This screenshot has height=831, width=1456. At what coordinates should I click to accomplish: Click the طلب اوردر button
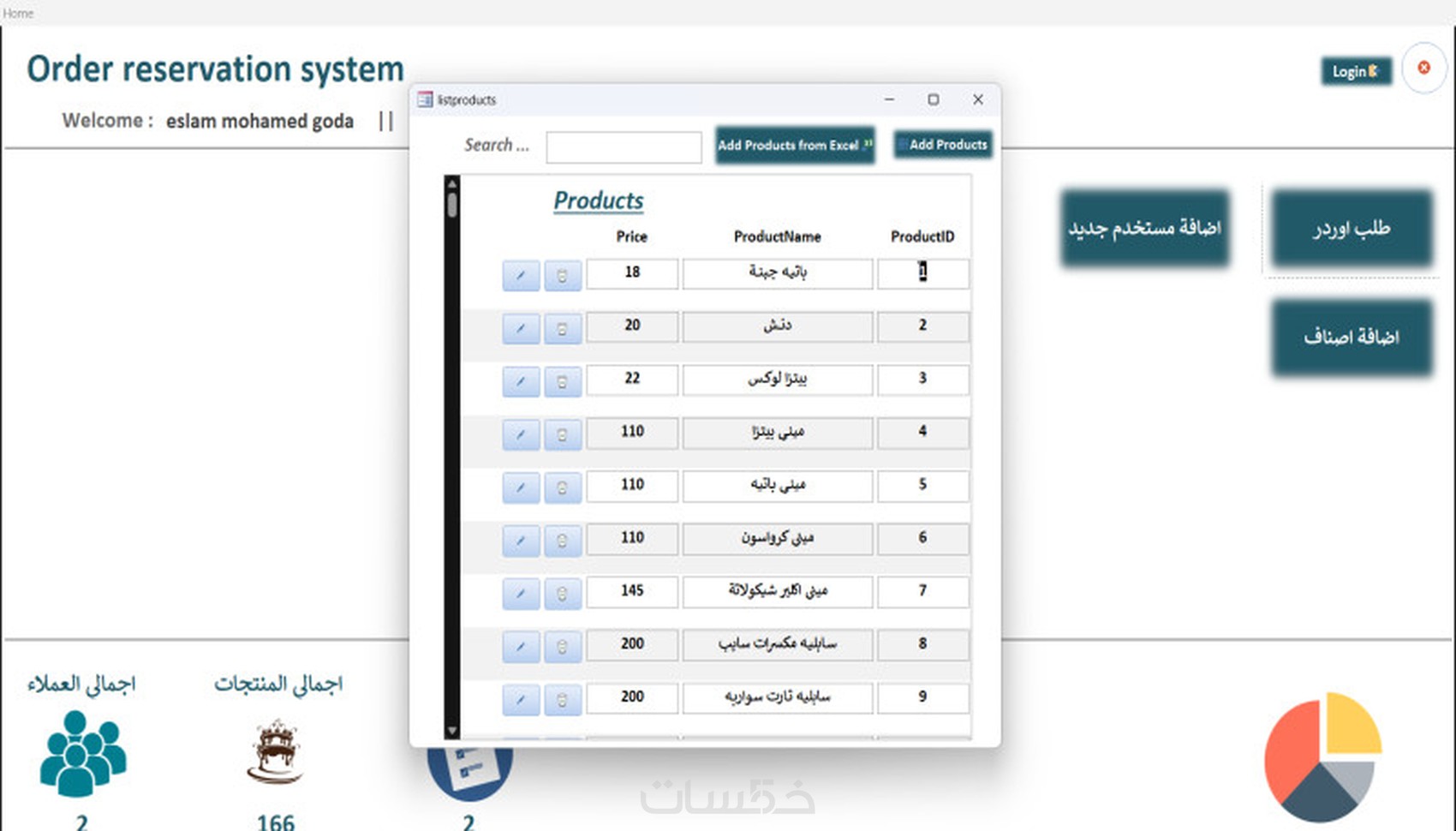1352,228
